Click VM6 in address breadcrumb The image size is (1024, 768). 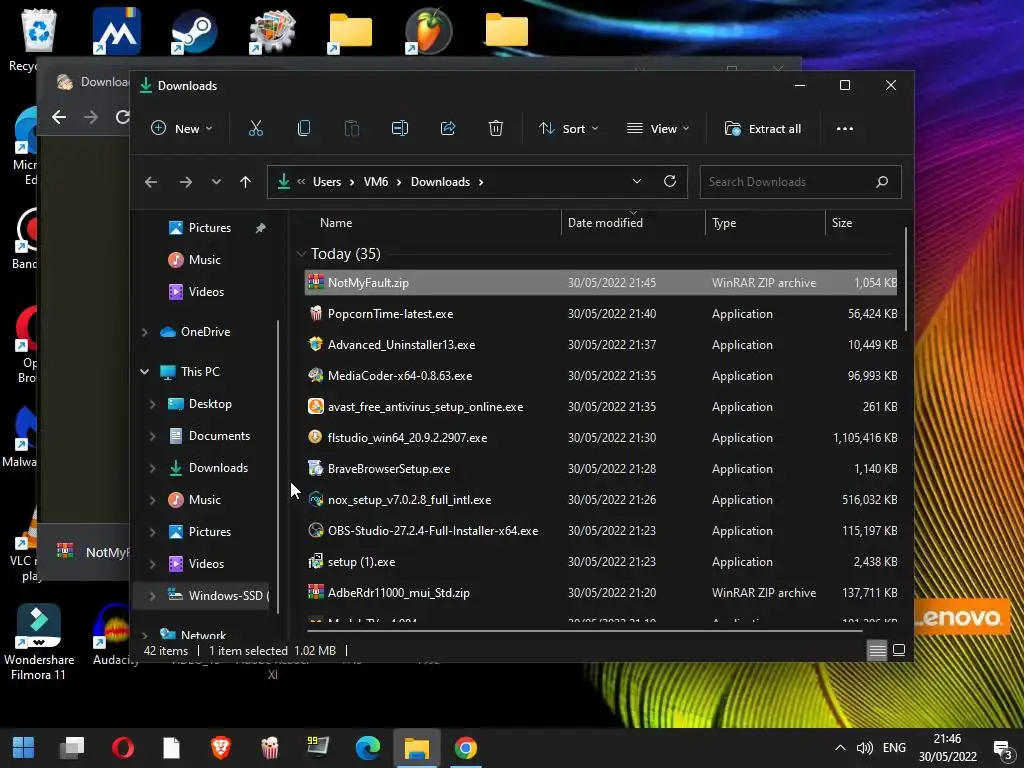click(376, 182)
